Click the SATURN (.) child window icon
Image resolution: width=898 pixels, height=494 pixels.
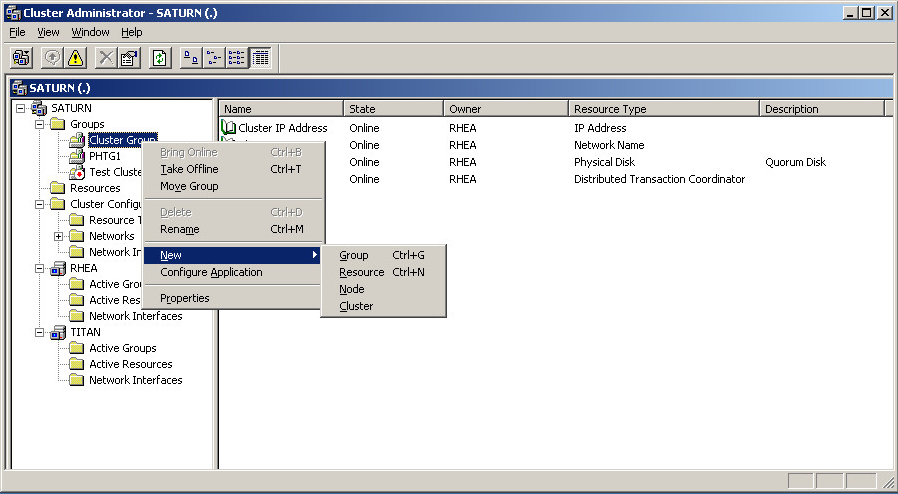pos(19,88)
